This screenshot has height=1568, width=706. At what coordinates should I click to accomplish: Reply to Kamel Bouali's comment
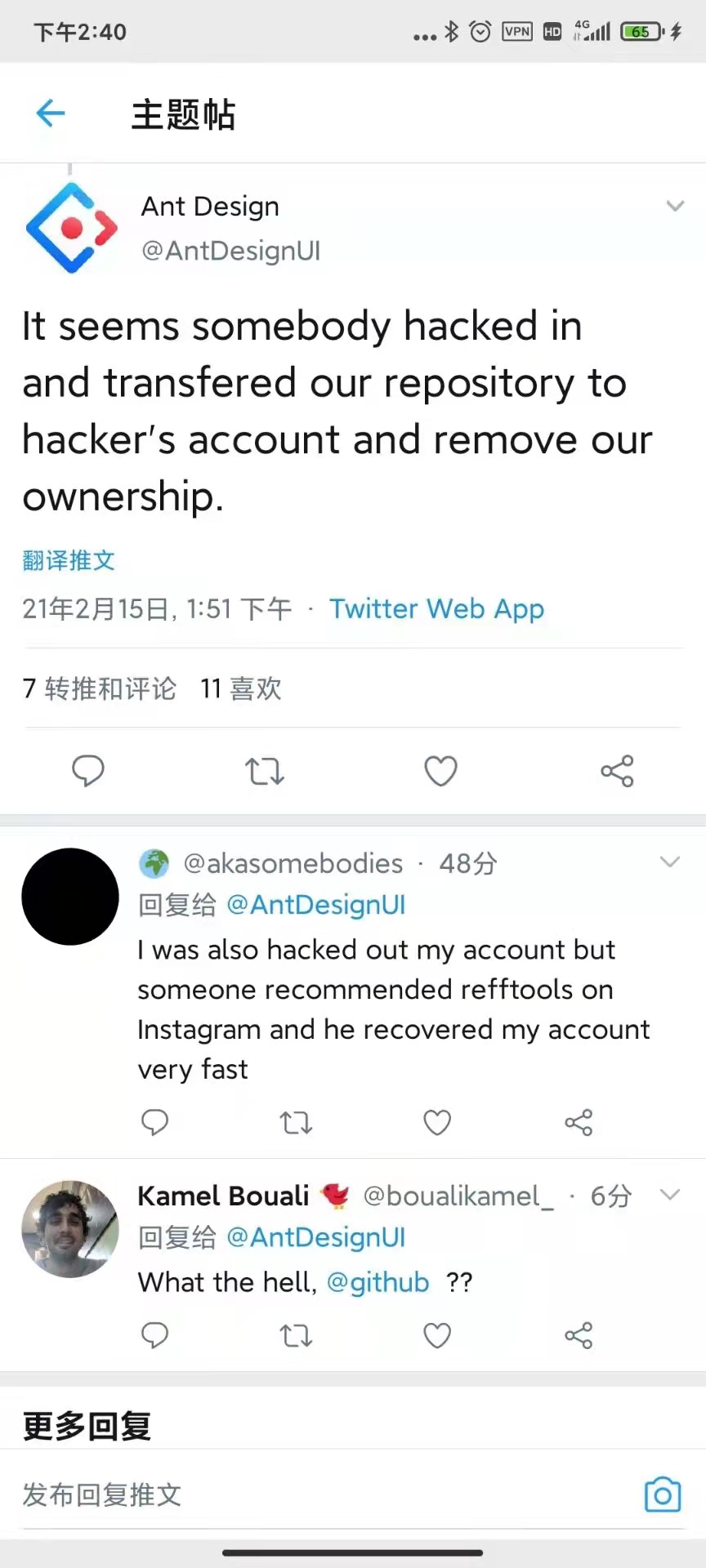click(x=154, y=1336)
